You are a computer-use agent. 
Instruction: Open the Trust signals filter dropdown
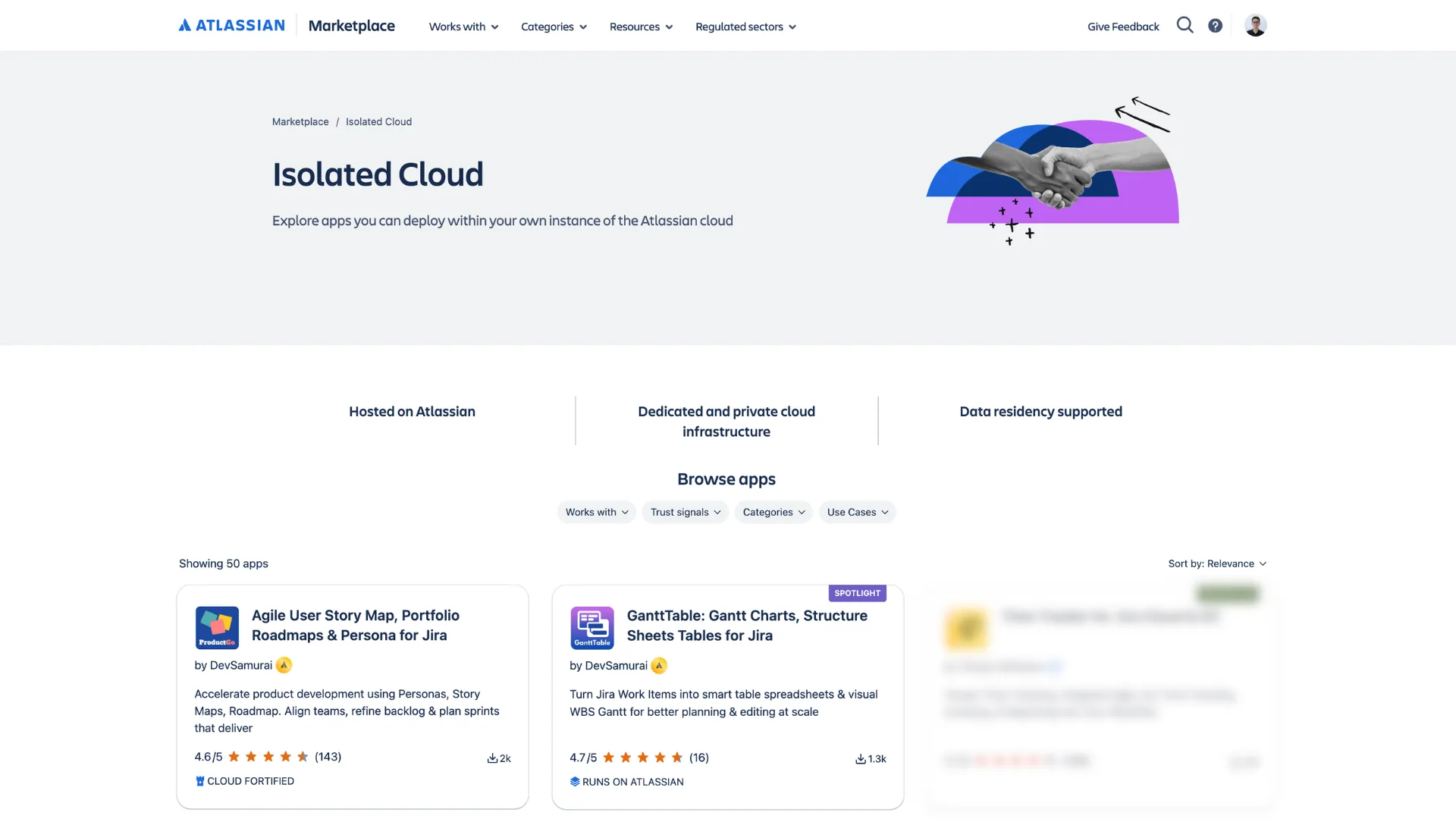pyautogui.click(x=685, y=512)
